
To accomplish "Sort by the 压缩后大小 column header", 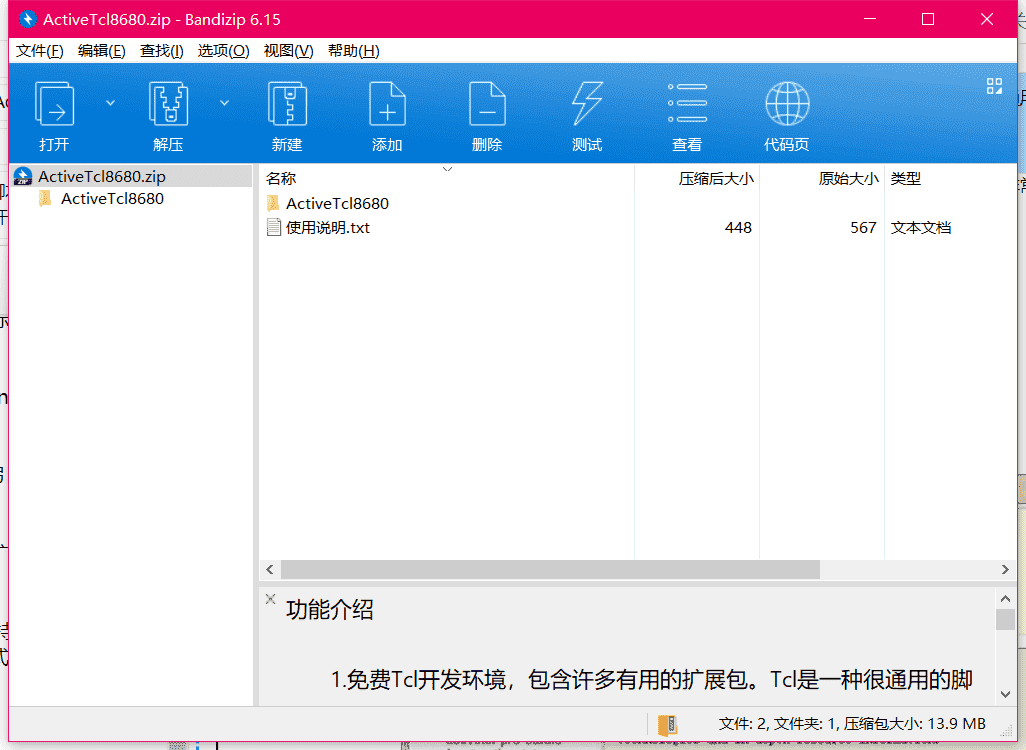I will pos(697,179).
